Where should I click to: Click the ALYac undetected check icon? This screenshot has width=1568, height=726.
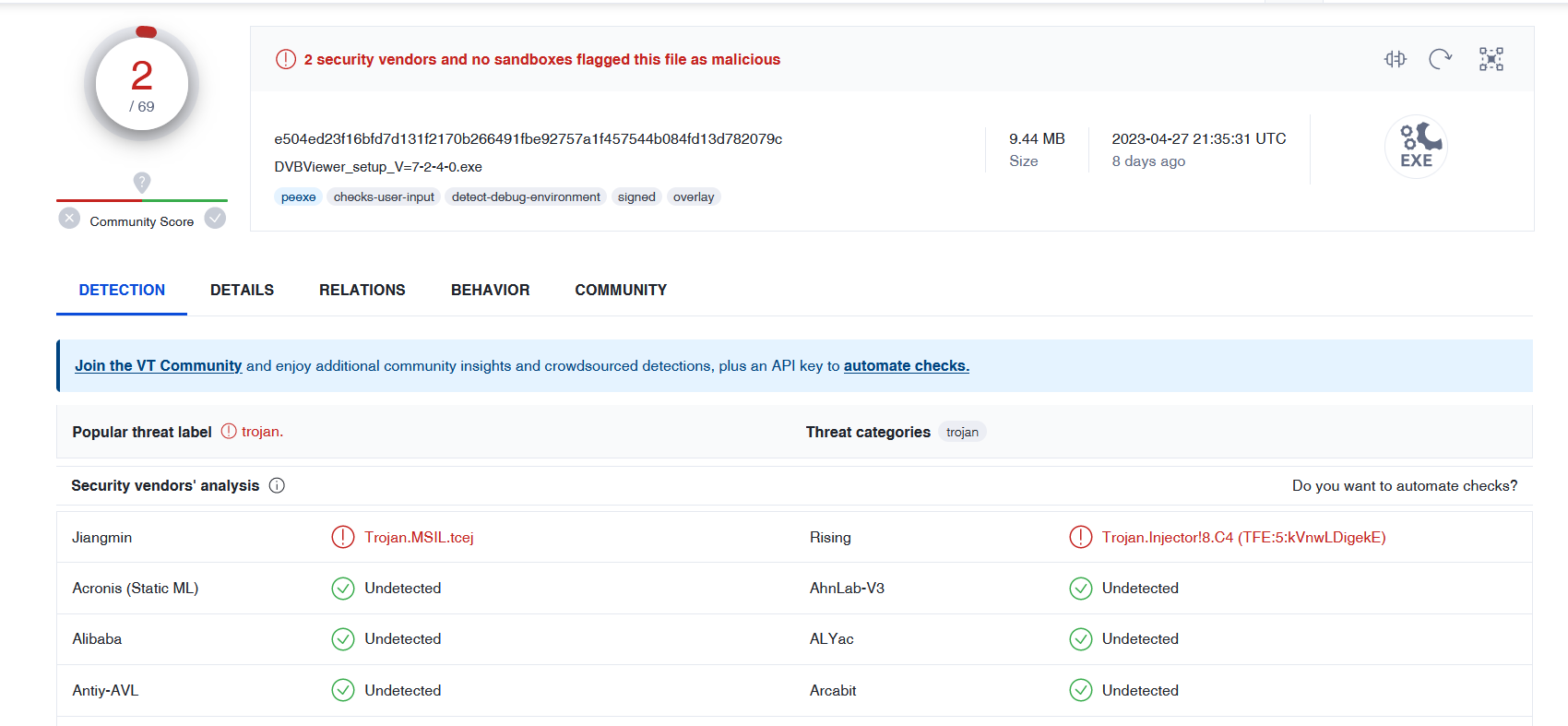point(1080,639)
